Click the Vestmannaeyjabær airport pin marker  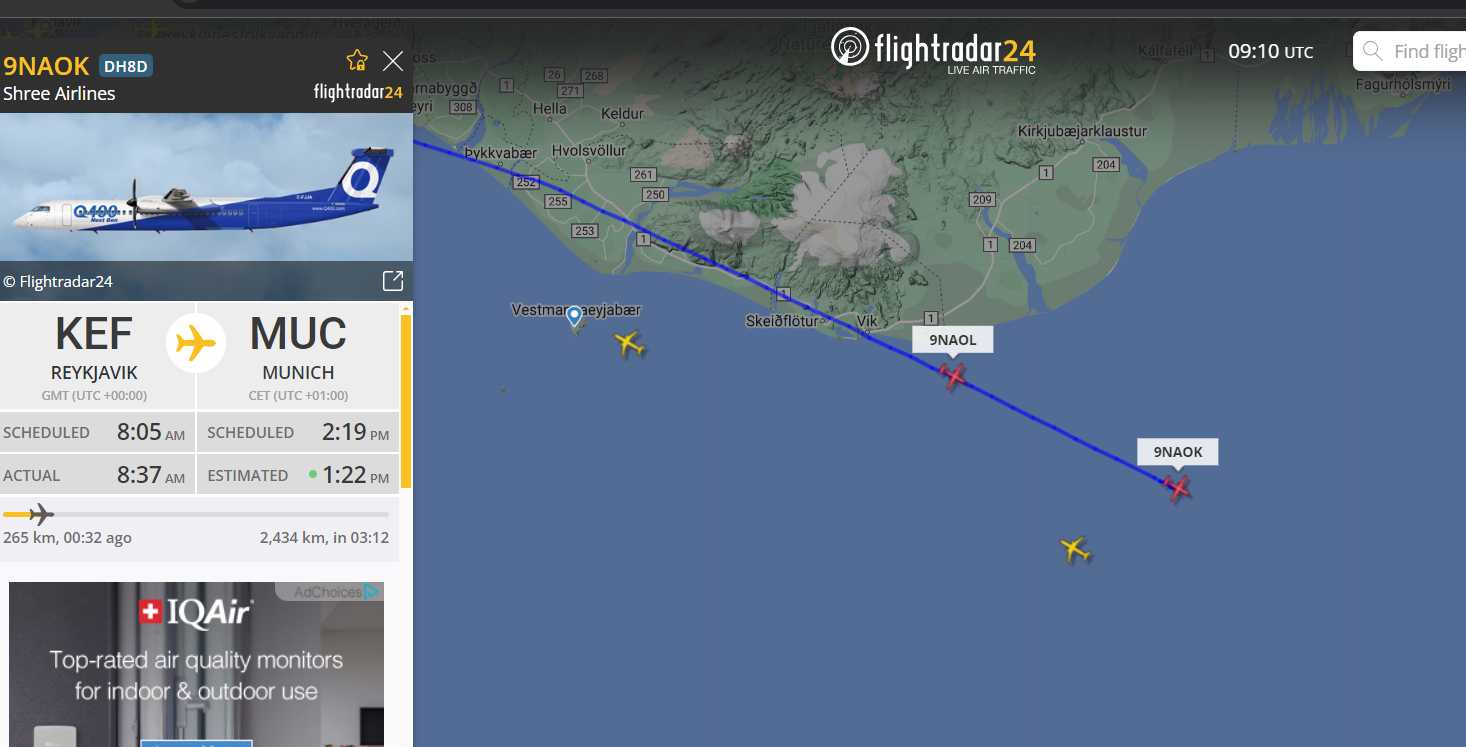point(574,318)
